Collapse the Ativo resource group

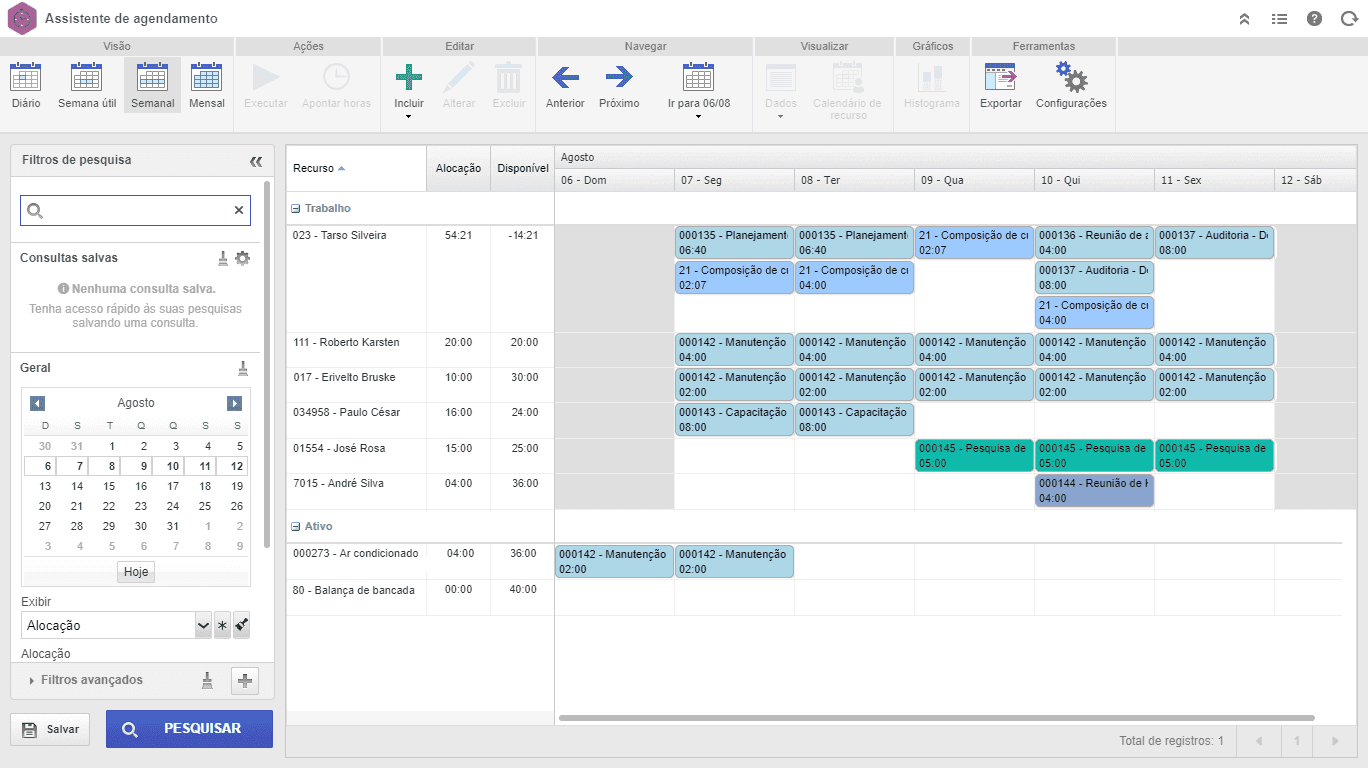[295, 526]
